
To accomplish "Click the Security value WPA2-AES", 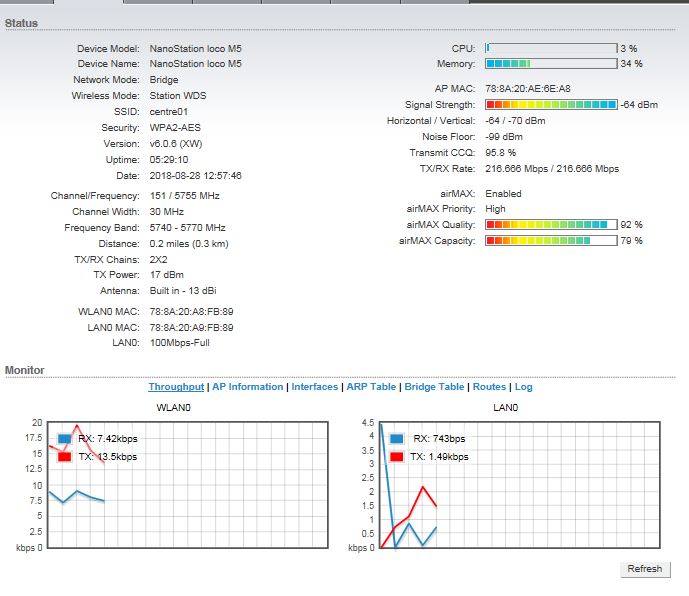I will pos(175,128).
